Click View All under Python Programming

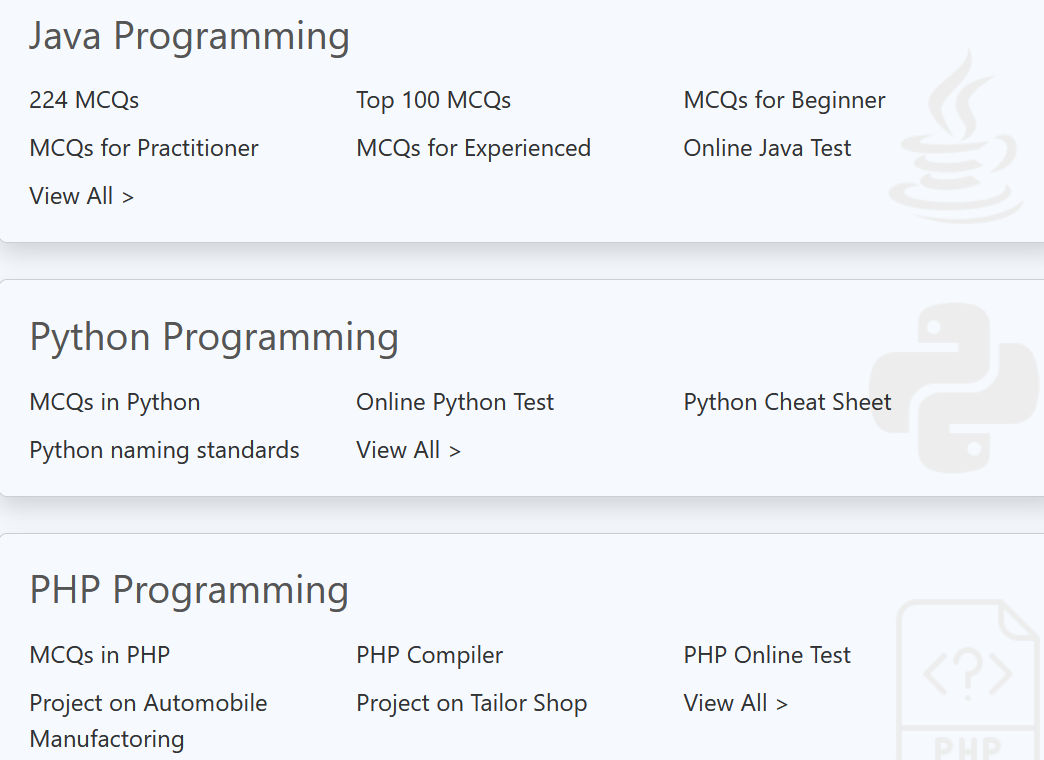(x=409, y=450)
